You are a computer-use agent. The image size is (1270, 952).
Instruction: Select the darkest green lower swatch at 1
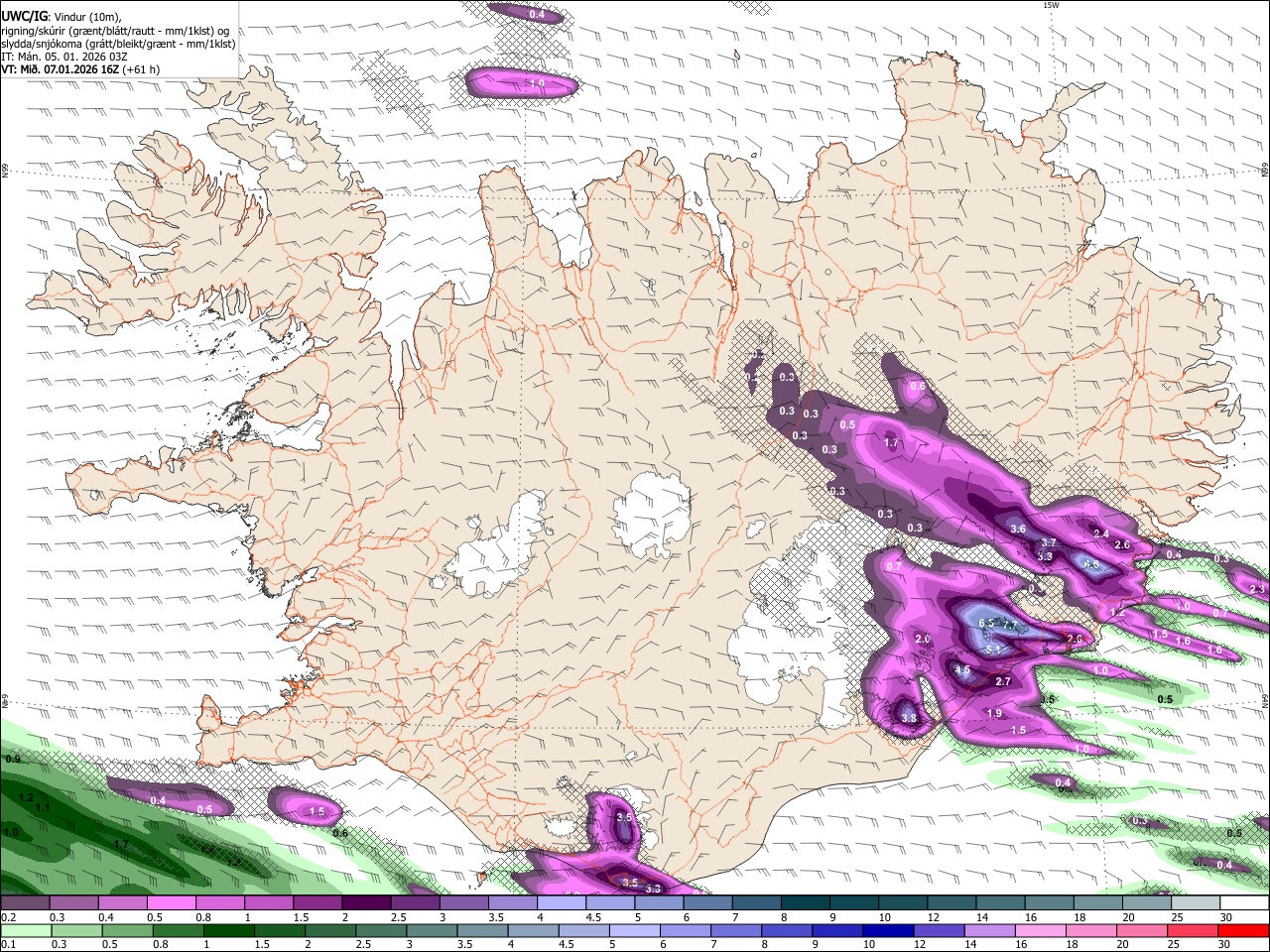229,930
